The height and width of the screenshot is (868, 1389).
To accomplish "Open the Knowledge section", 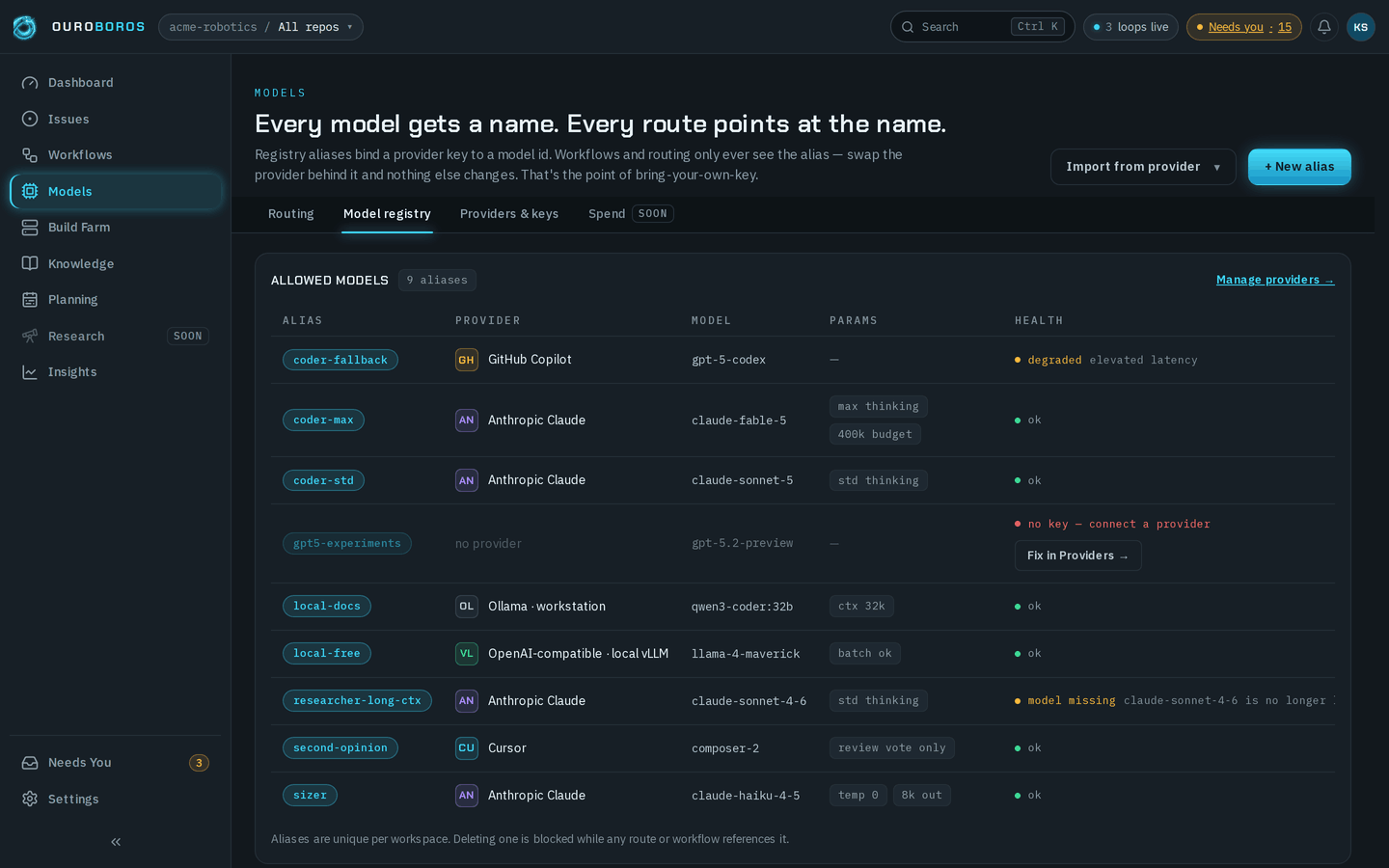I will (x=116, y=263).
